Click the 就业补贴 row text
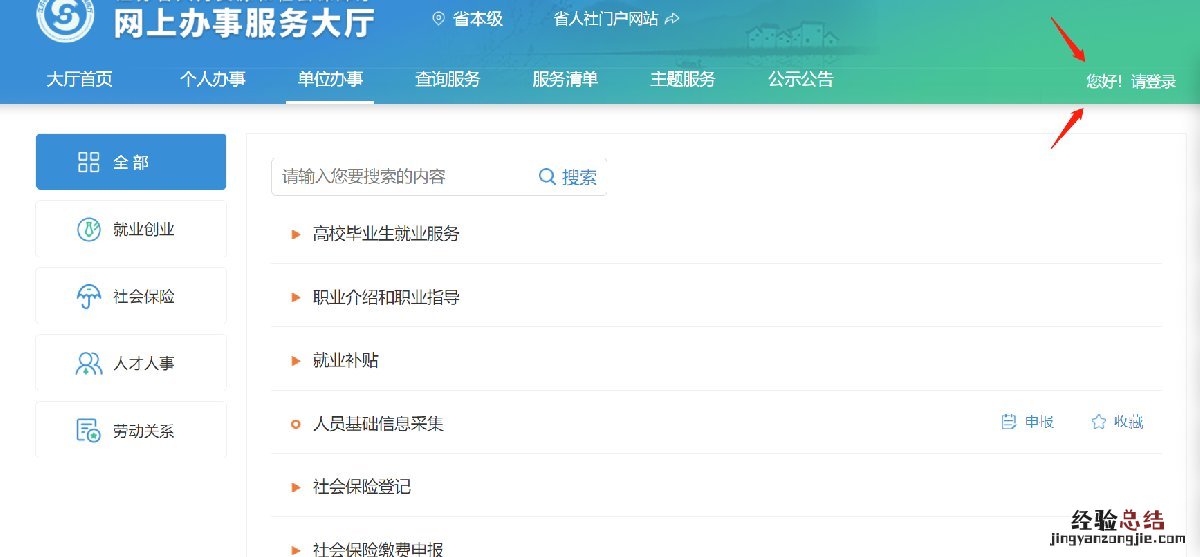Viewport: 1200px width, 557px height. tap(346, 360)
